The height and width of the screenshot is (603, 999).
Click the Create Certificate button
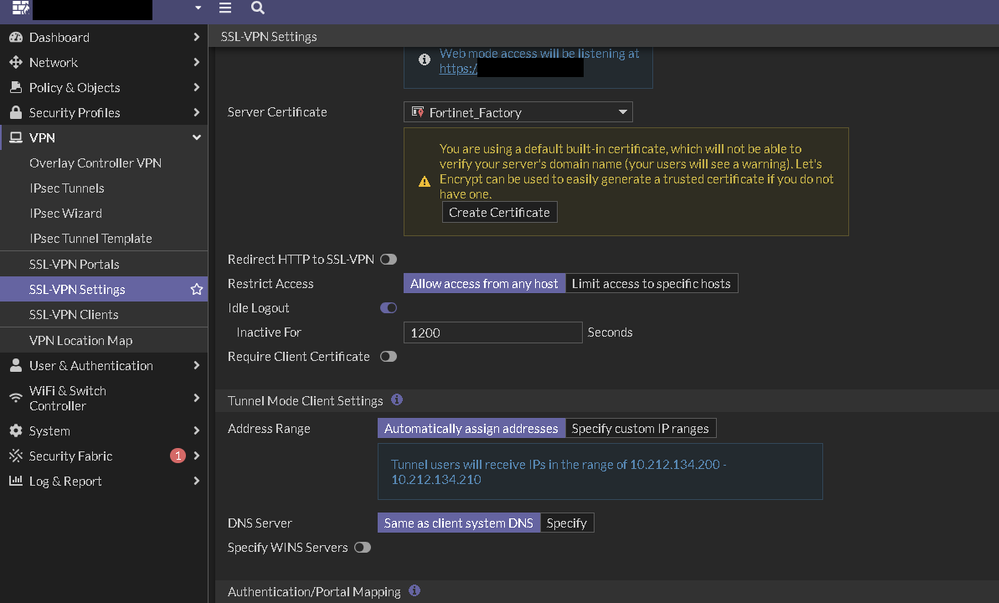[x=499, y=213]
